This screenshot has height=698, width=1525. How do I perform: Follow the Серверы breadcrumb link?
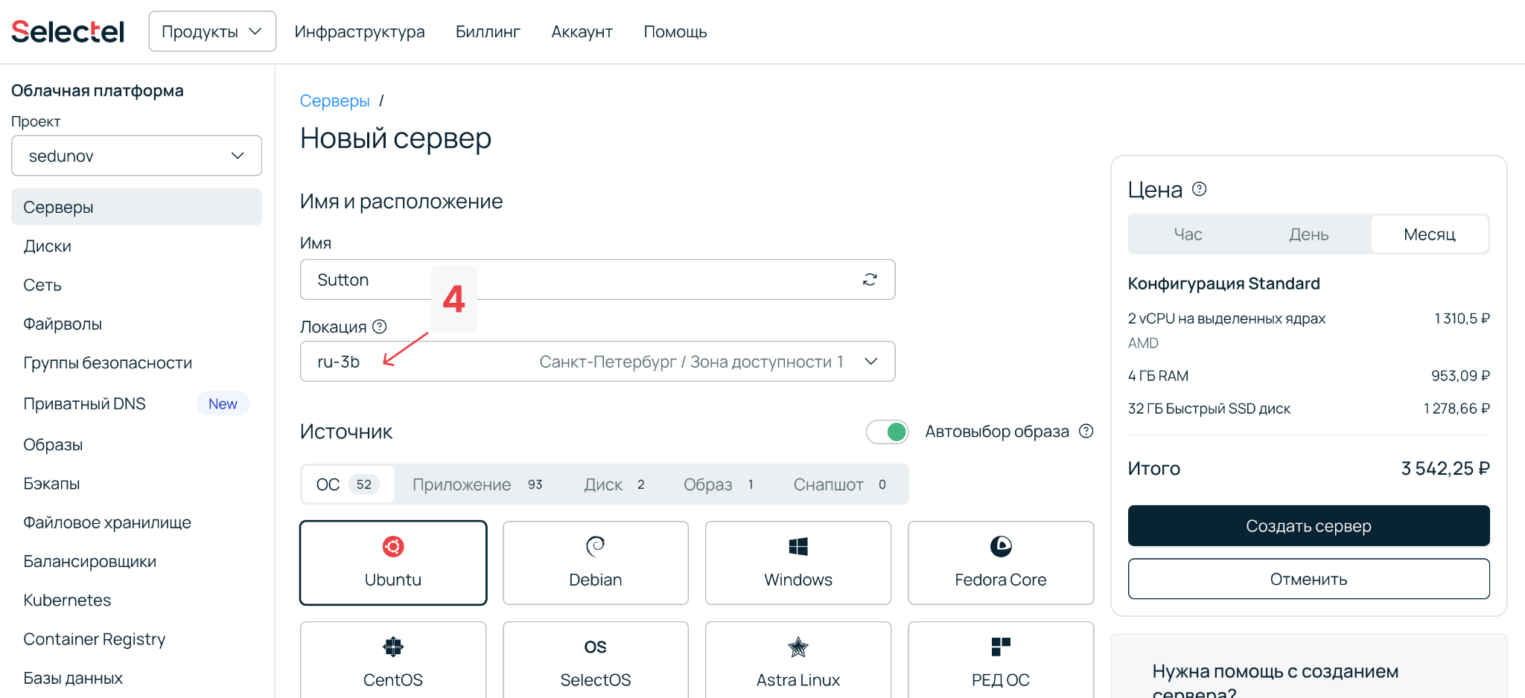click(x=335, y=101)
